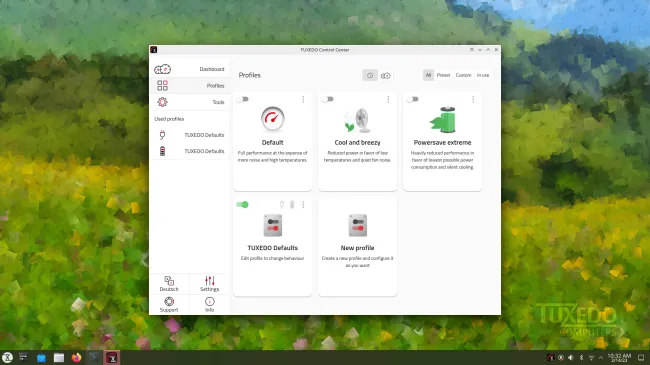Enable the Cool and breezy profile toggle

coord(328,99)
